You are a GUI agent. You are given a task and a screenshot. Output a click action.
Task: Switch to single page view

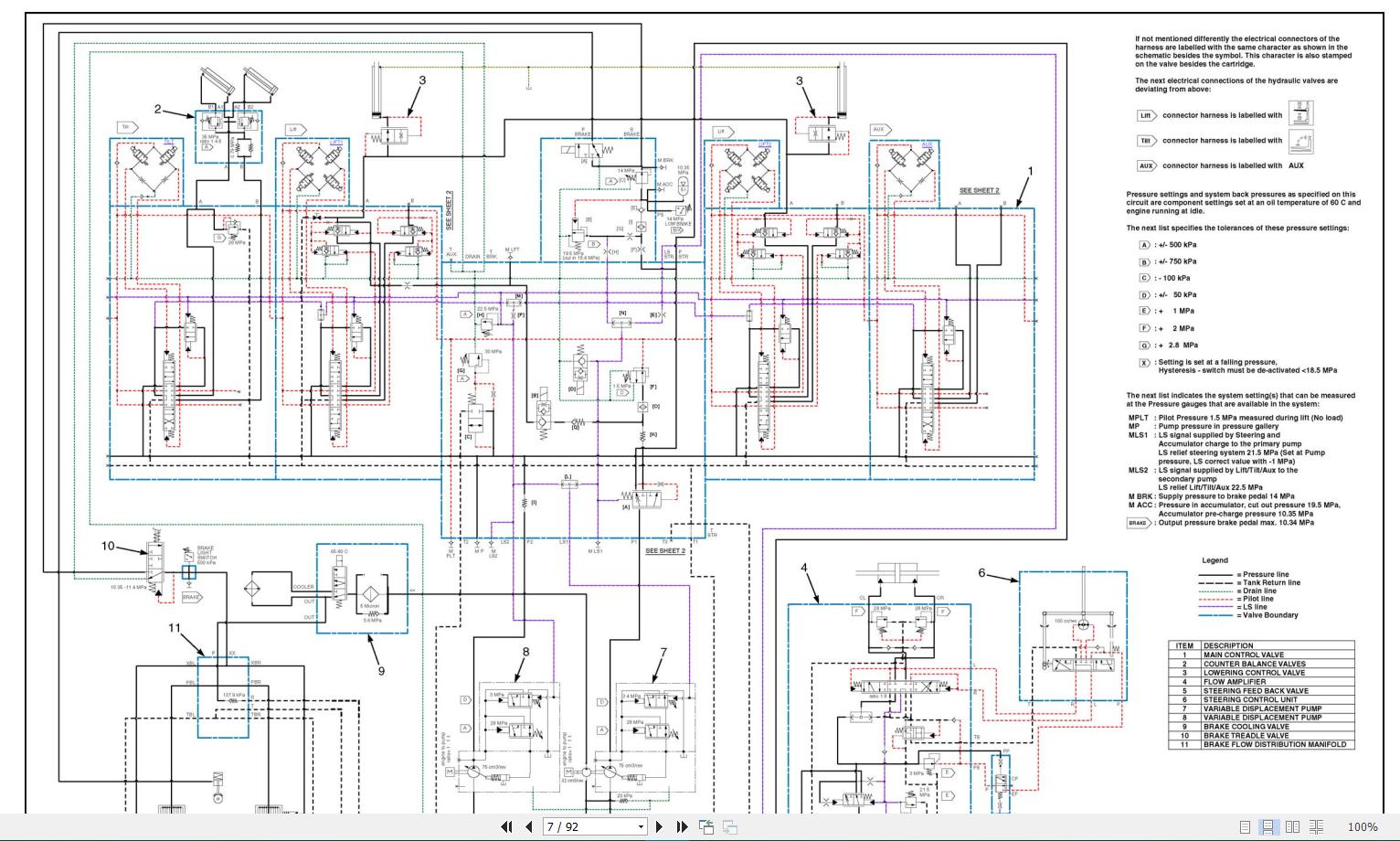click(1245, 826)
